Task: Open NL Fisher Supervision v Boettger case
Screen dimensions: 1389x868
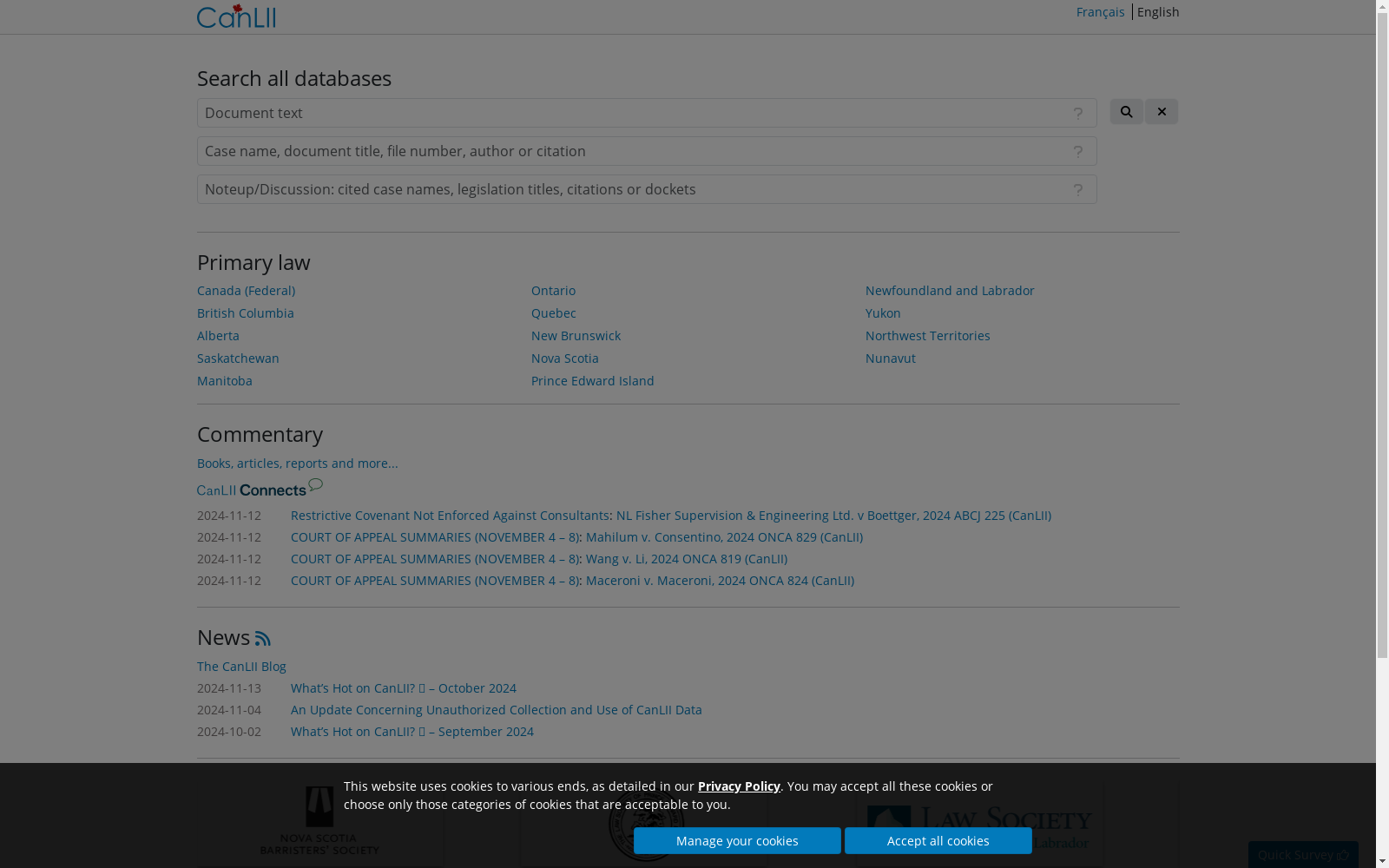Action: 833,516
